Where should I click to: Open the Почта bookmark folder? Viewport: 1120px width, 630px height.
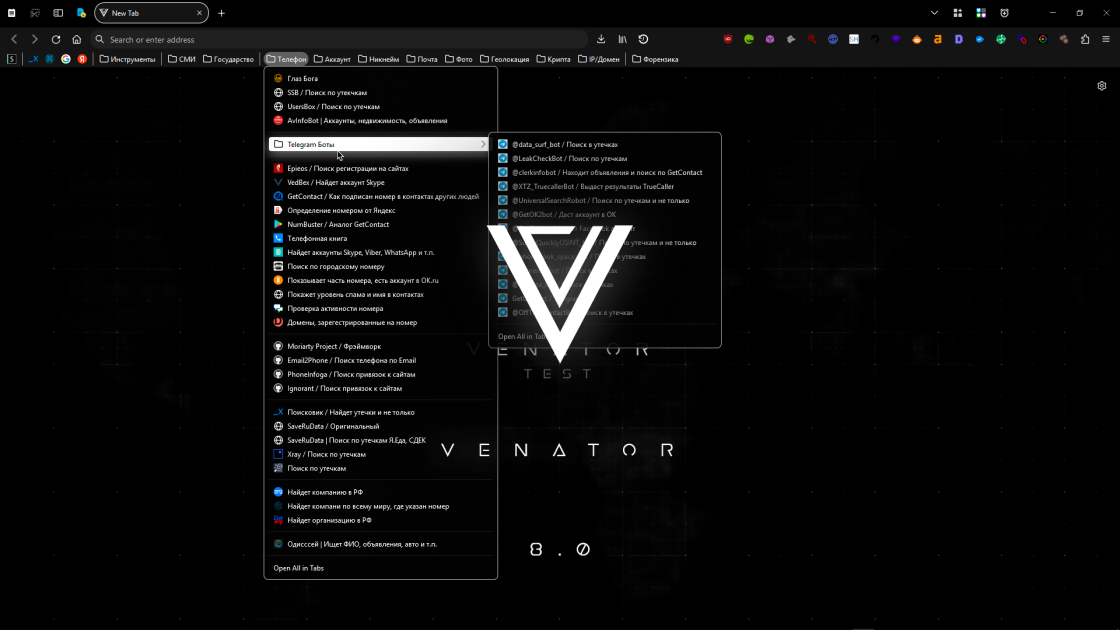click(x=422, y=59)
